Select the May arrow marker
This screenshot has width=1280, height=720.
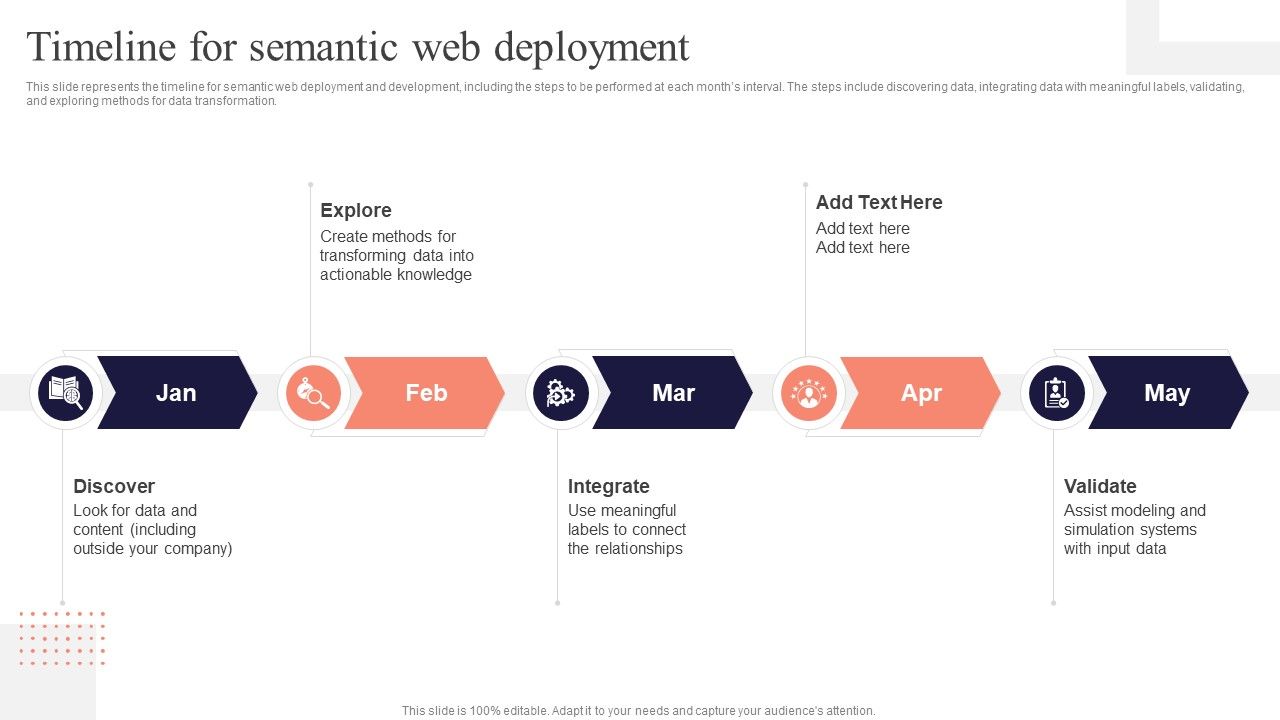[x=1168, y=393]
